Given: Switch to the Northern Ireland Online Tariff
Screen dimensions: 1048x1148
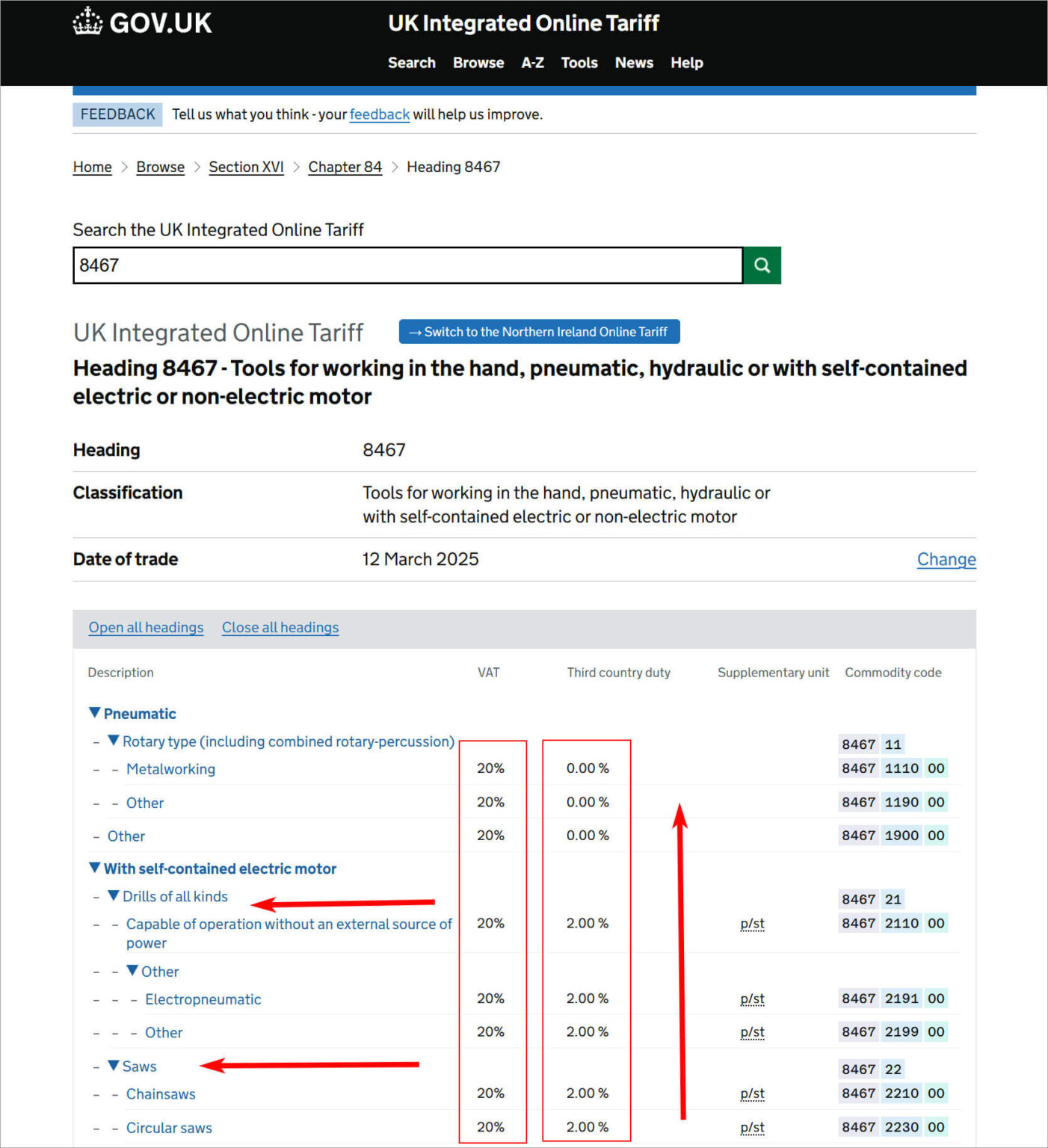Looking at the screenshot, I should click(539, 332).
